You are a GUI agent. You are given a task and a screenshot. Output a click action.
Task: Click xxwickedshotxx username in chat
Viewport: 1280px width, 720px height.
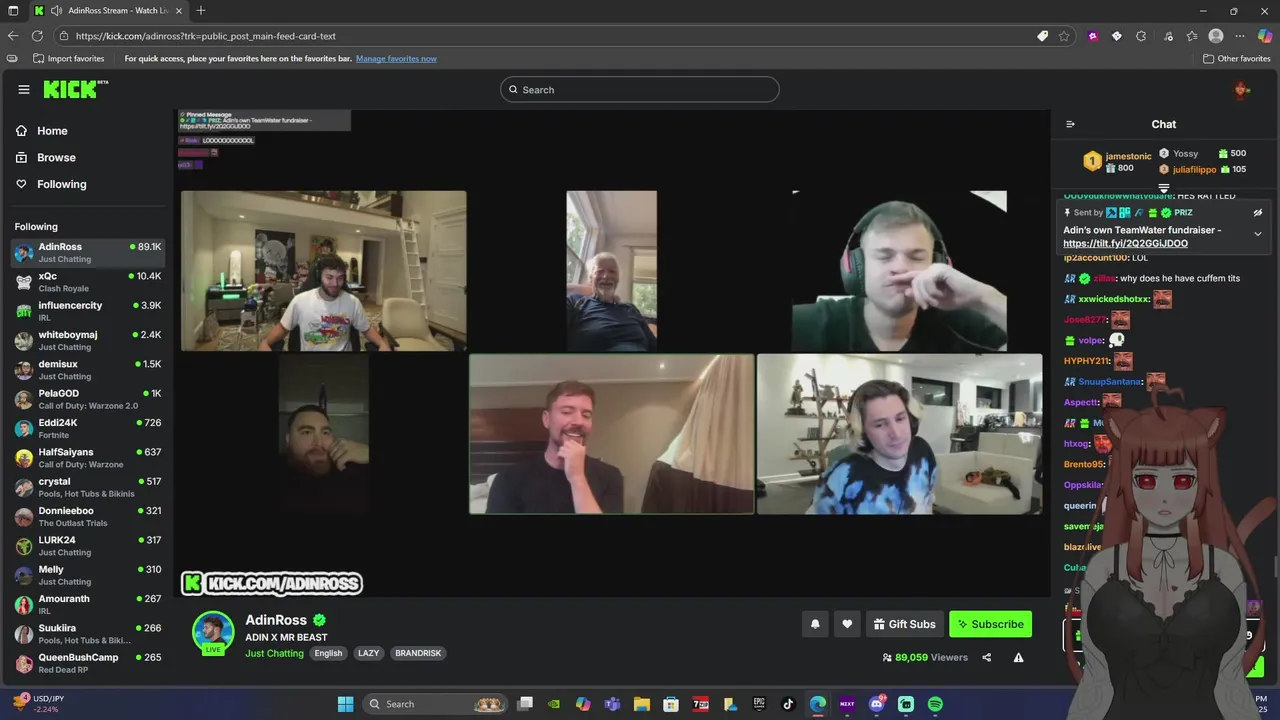[x=1114, y=299]
